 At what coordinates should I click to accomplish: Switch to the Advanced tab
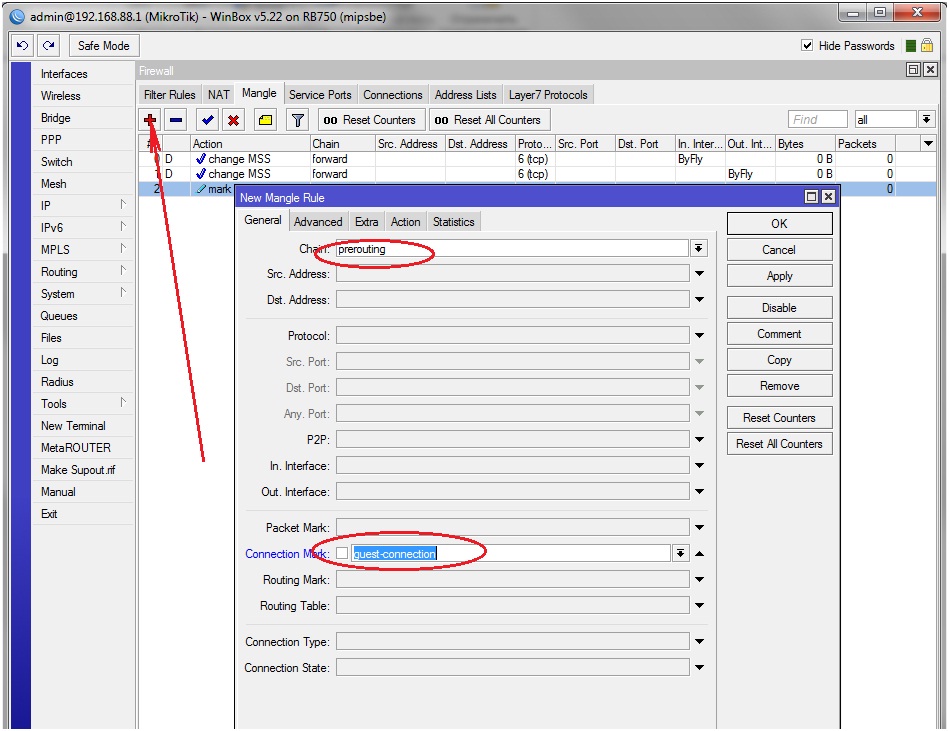click(x=318, y=222)
